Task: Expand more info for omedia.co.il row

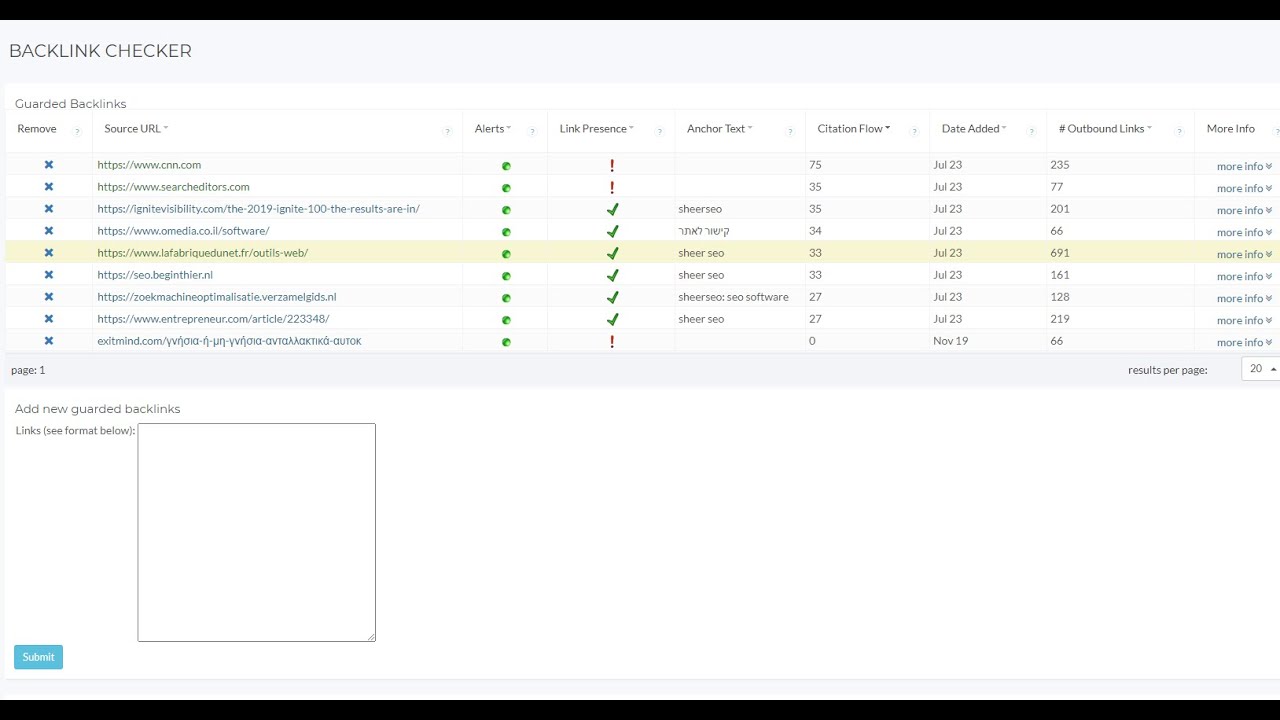Action: tap(1244, 233)
